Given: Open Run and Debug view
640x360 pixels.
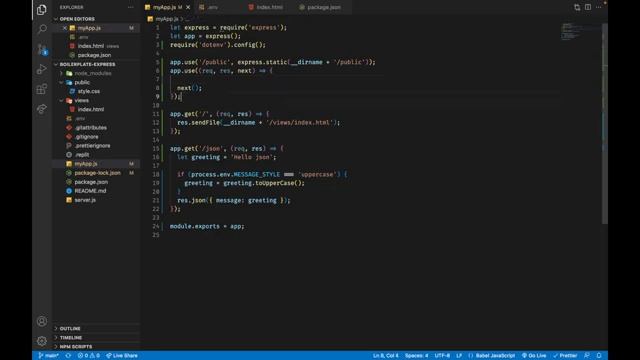Looking at the screenshot, I should coord(42,69).
